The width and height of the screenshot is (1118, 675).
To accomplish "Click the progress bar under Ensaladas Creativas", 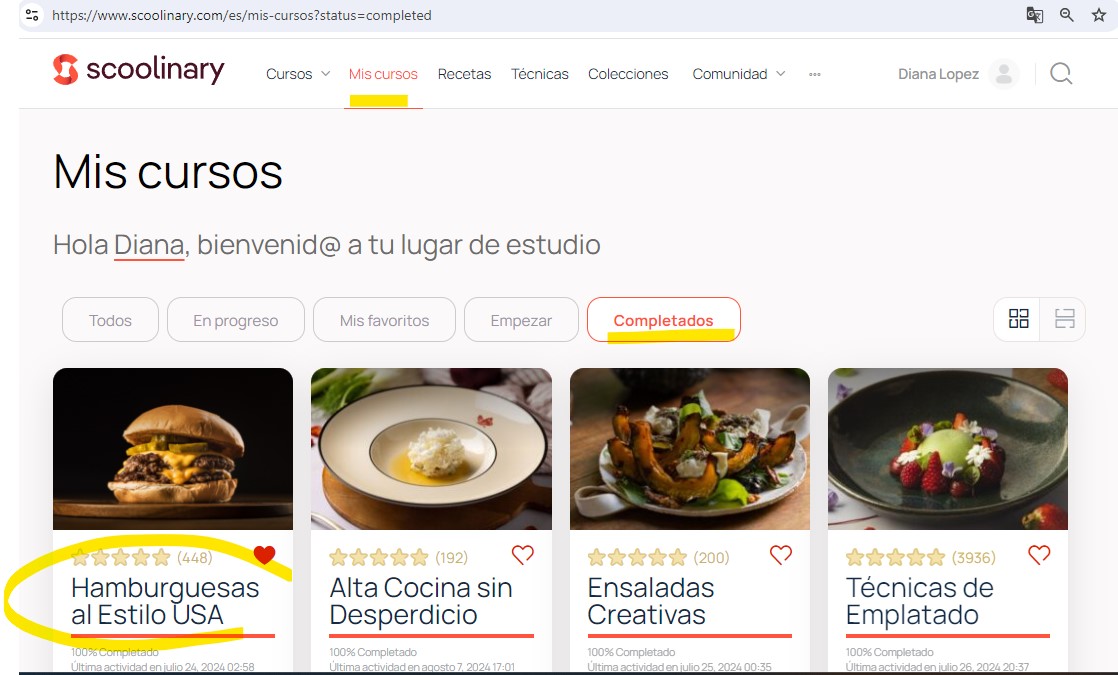I will click(690, 634).
